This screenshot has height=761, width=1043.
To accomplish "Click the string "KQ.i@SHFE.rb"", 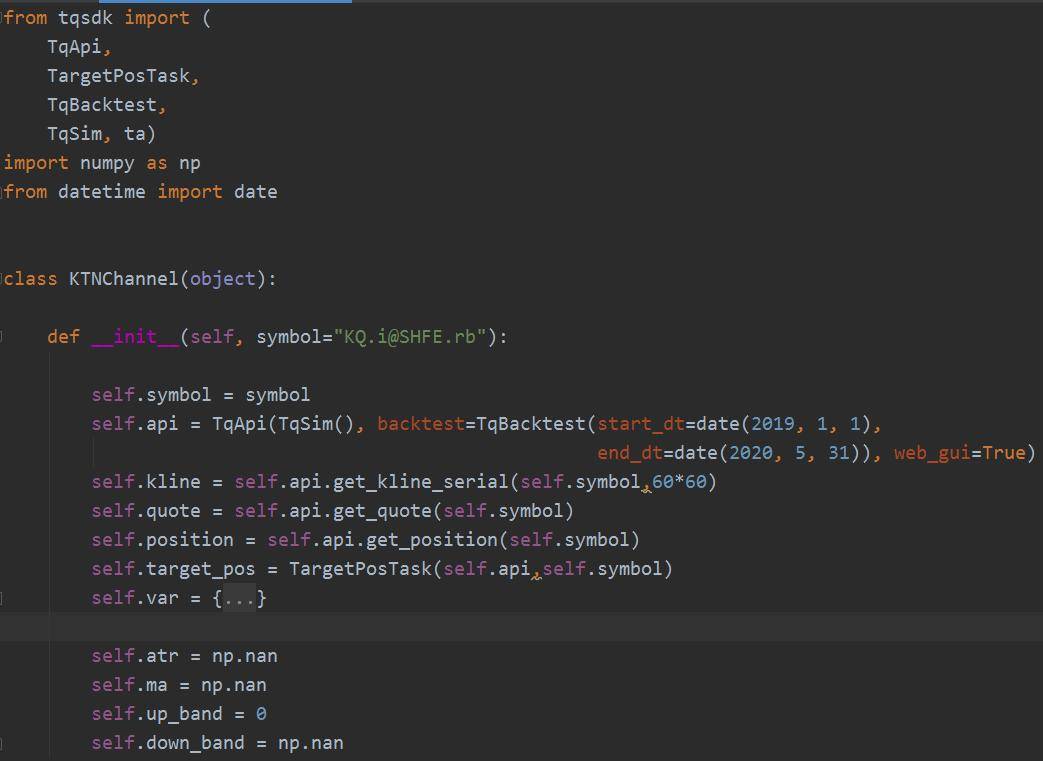I will [x=410, y=337].
